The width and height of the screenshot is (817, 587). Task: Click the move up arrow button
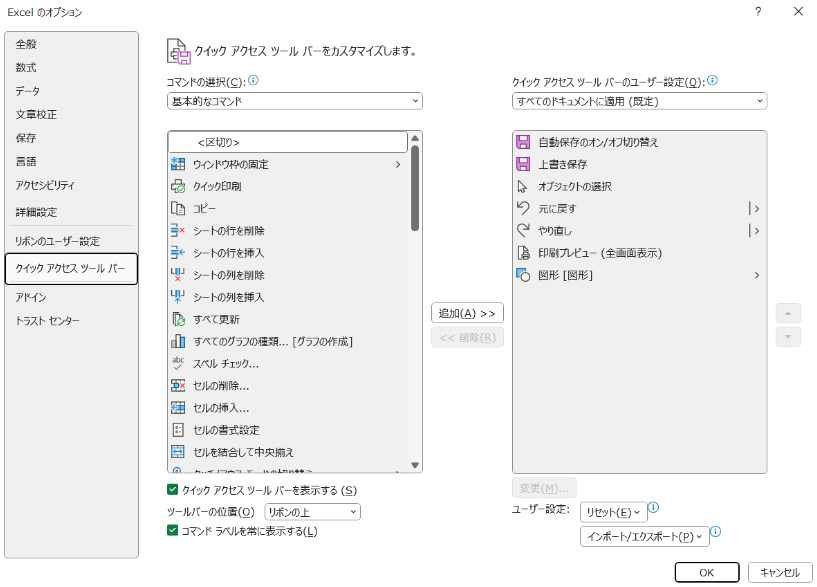(788, 314)
